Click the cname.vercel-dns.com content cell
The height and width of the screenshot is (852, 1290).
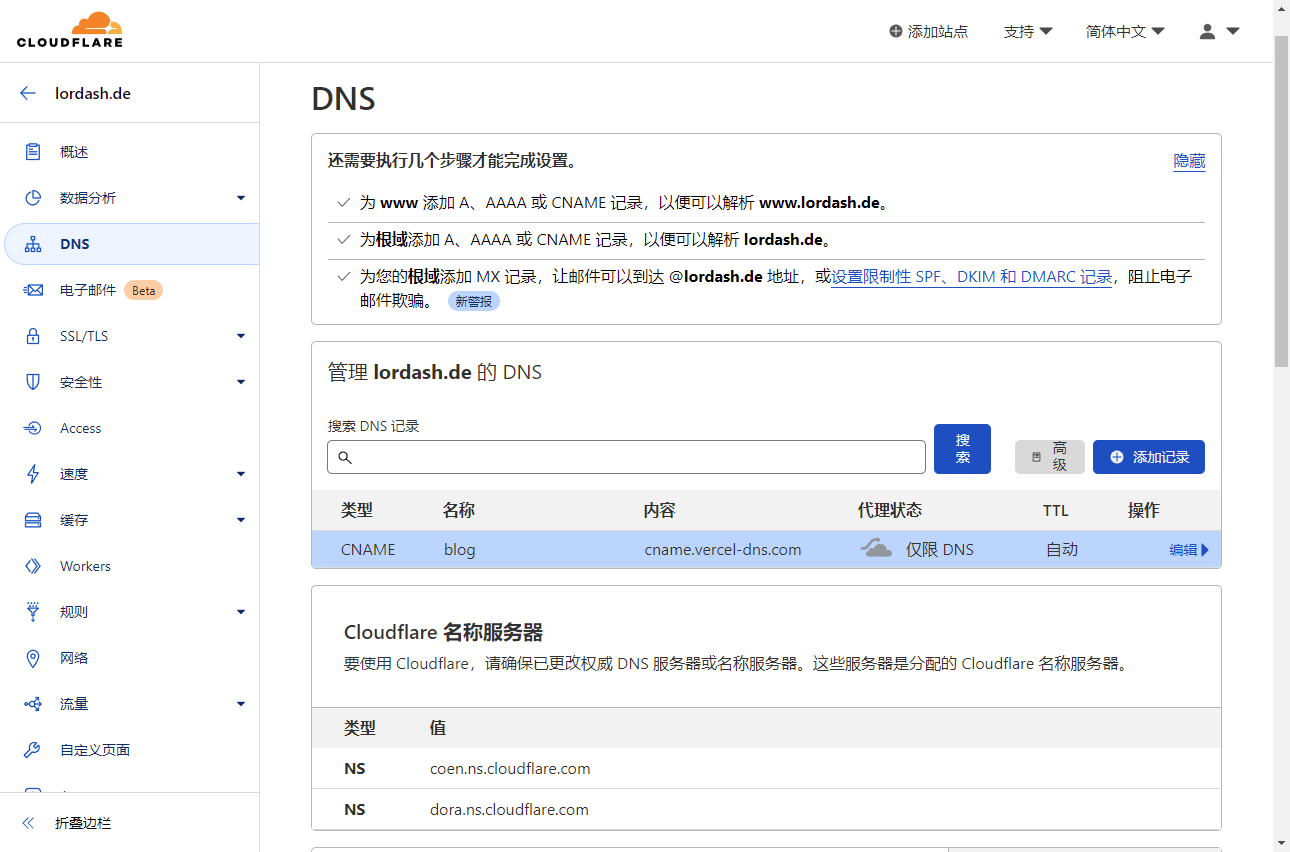[723, 549]
